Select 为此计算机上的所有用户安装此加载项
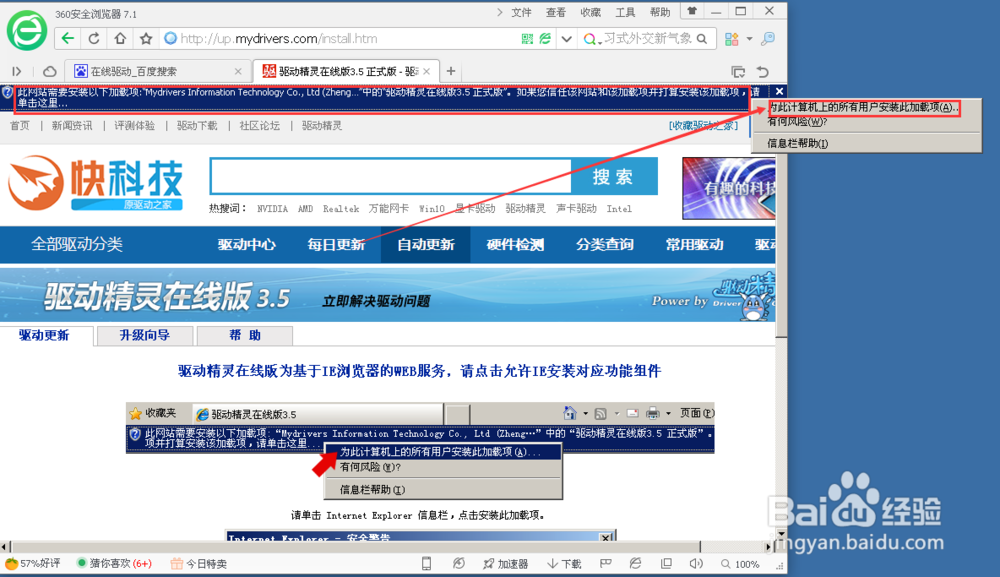This screenshot has height=577, width=1000. coord(864,107)
